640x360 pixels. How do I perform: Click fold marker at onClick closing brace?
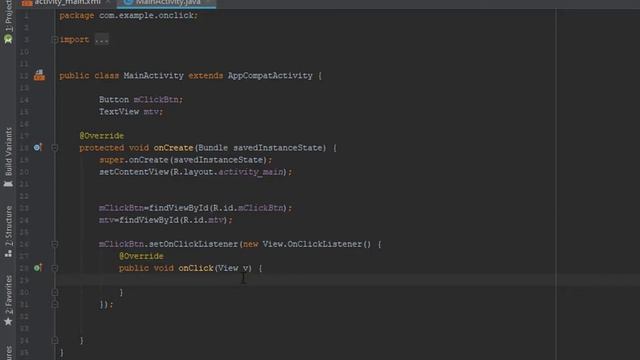tap(54, 292)
